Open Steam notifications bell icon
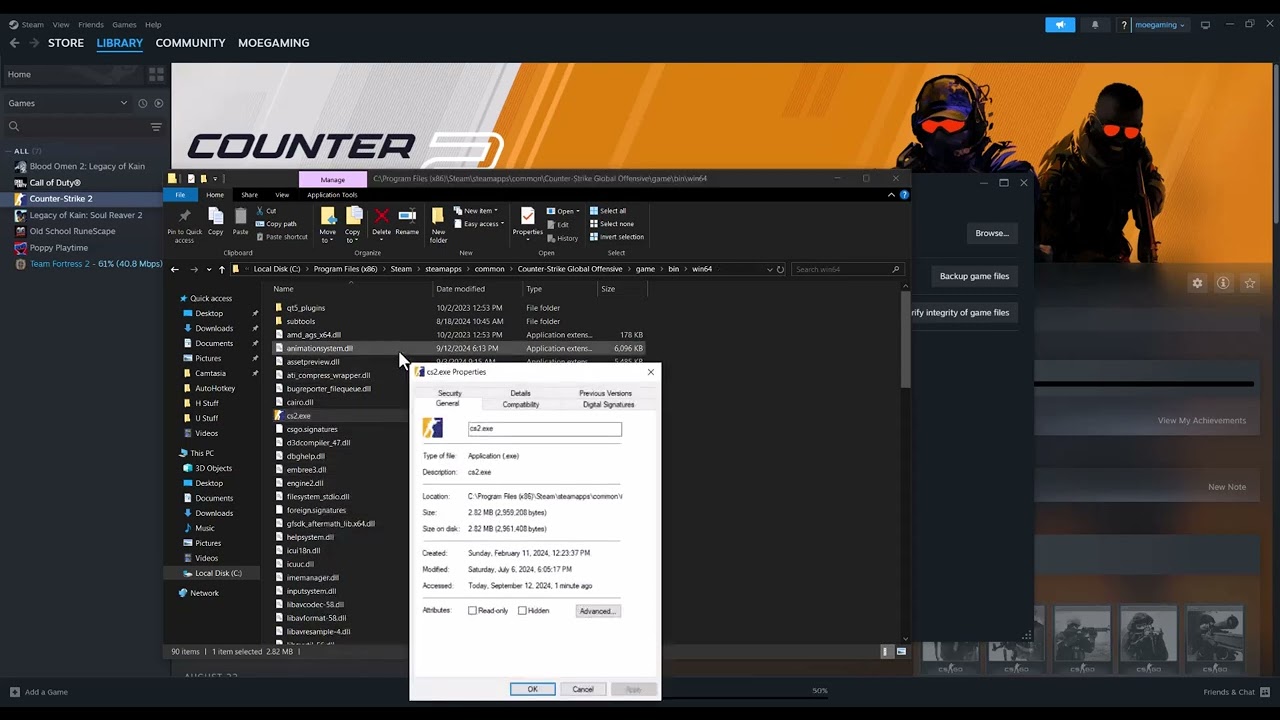Viewport: 1280px width, 720px height. click(1094, 25)
